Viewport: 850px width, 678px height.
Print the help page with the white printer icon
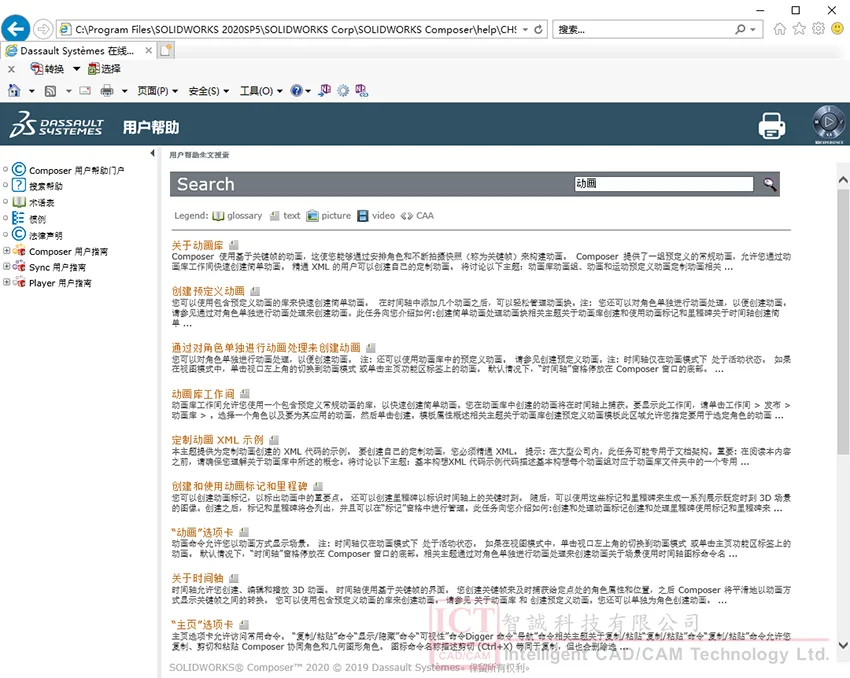(x=772, y=125)
